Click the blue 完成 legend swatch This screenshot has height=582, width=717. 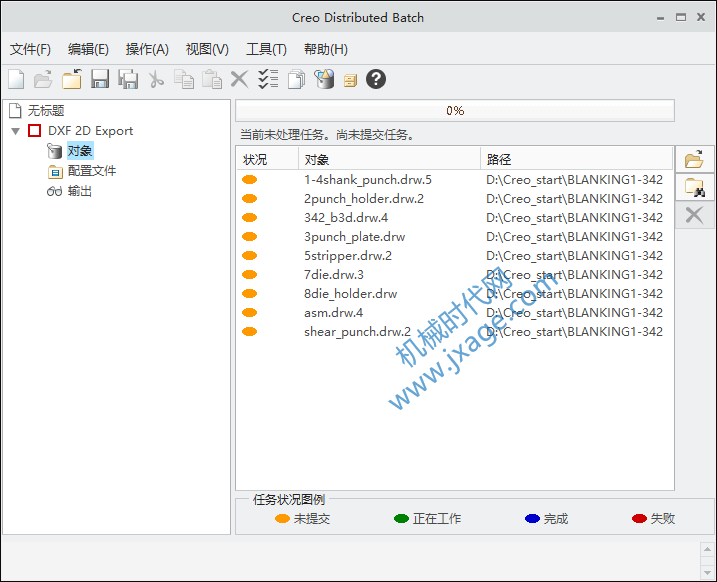click(532, 518)
